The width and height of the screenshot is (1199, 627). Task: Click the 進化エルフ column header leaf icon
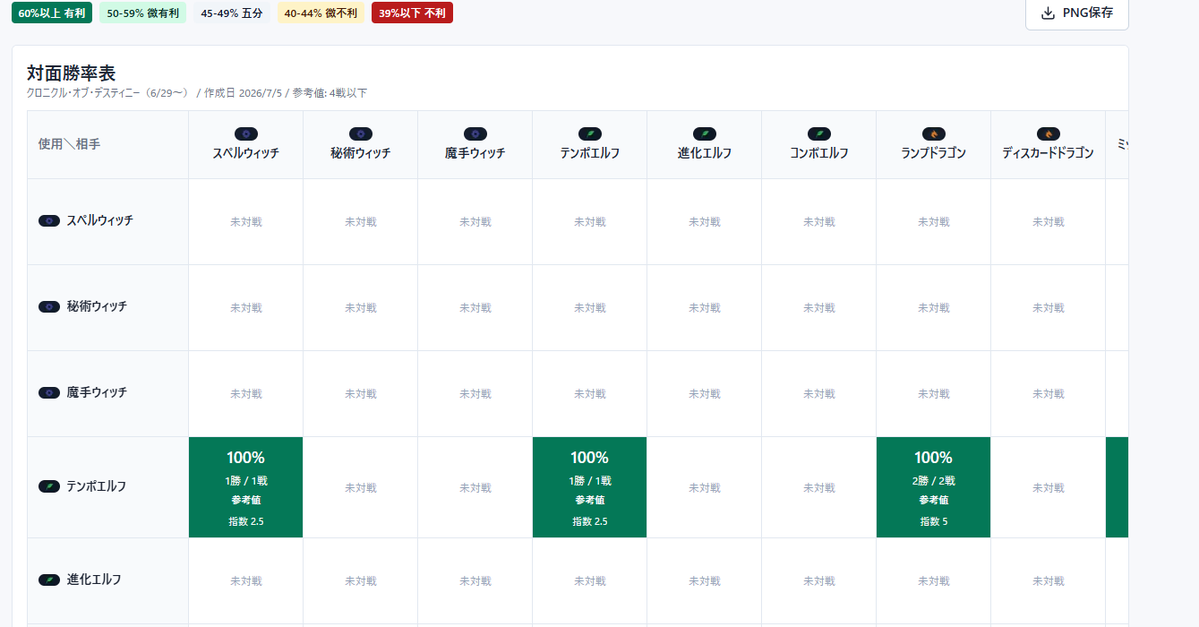coord(704,134)
